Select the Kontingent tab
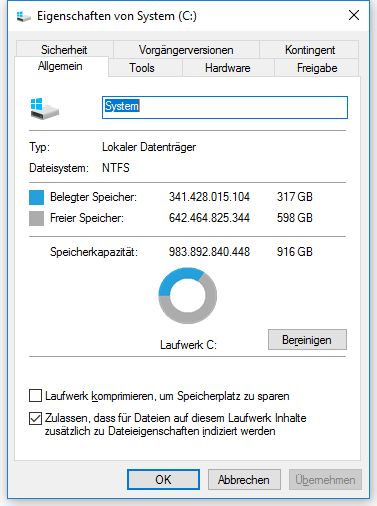The width and height of the screenshot is (377, 506). click(310, 50)
